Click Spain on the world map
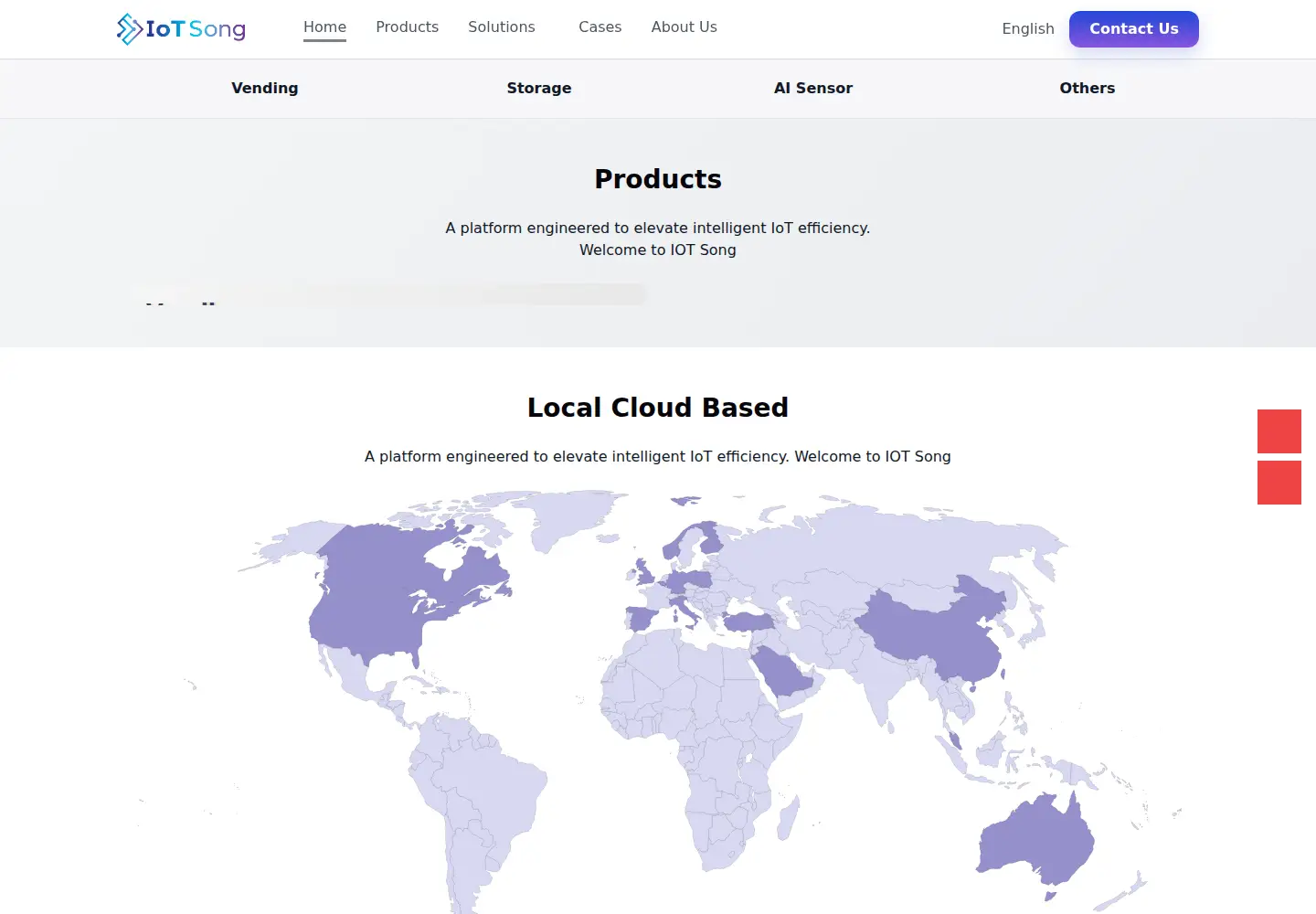The height and width of the screenshot is (914, 1316). coord(642,618)
